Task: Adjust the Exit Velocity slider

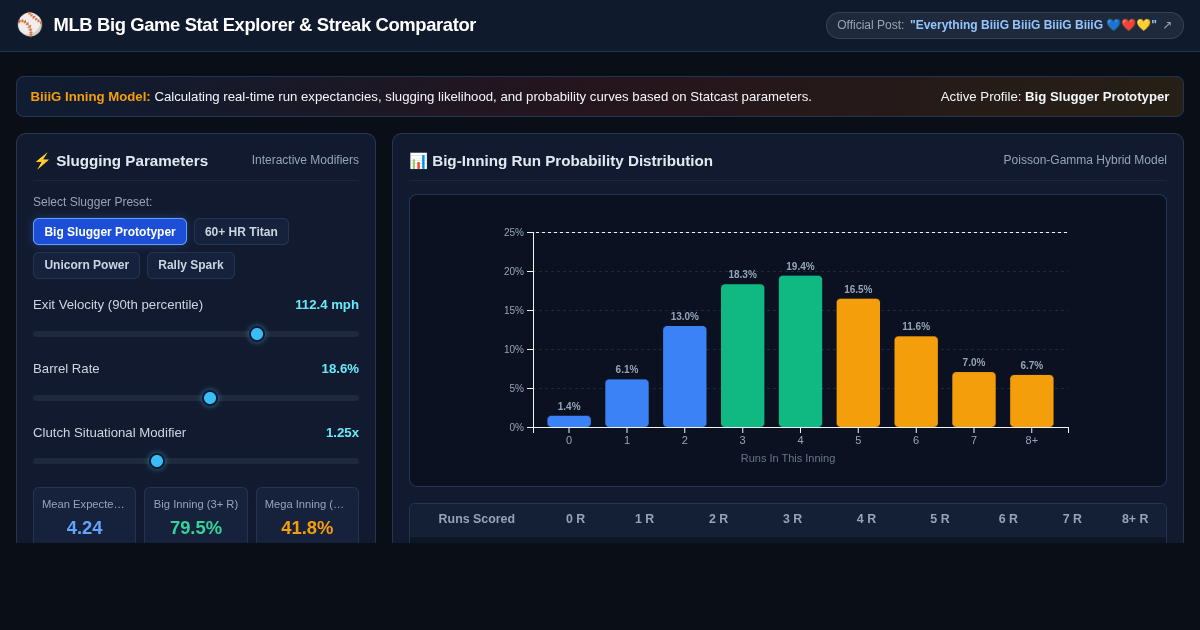Action: tap(196, 334)
